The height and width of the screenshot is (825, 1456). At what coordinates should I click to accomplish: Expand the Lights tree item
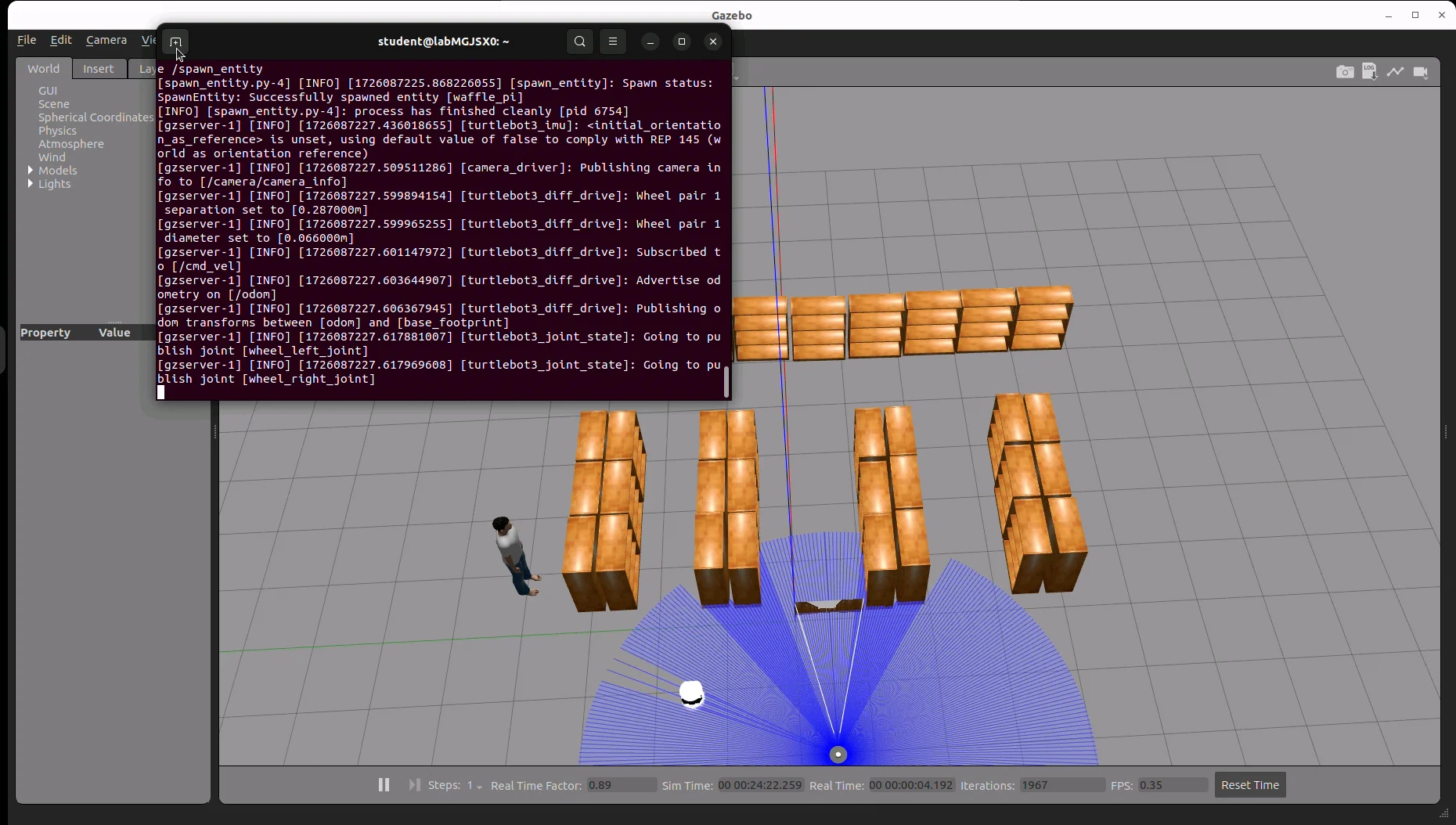click(31, 183)
